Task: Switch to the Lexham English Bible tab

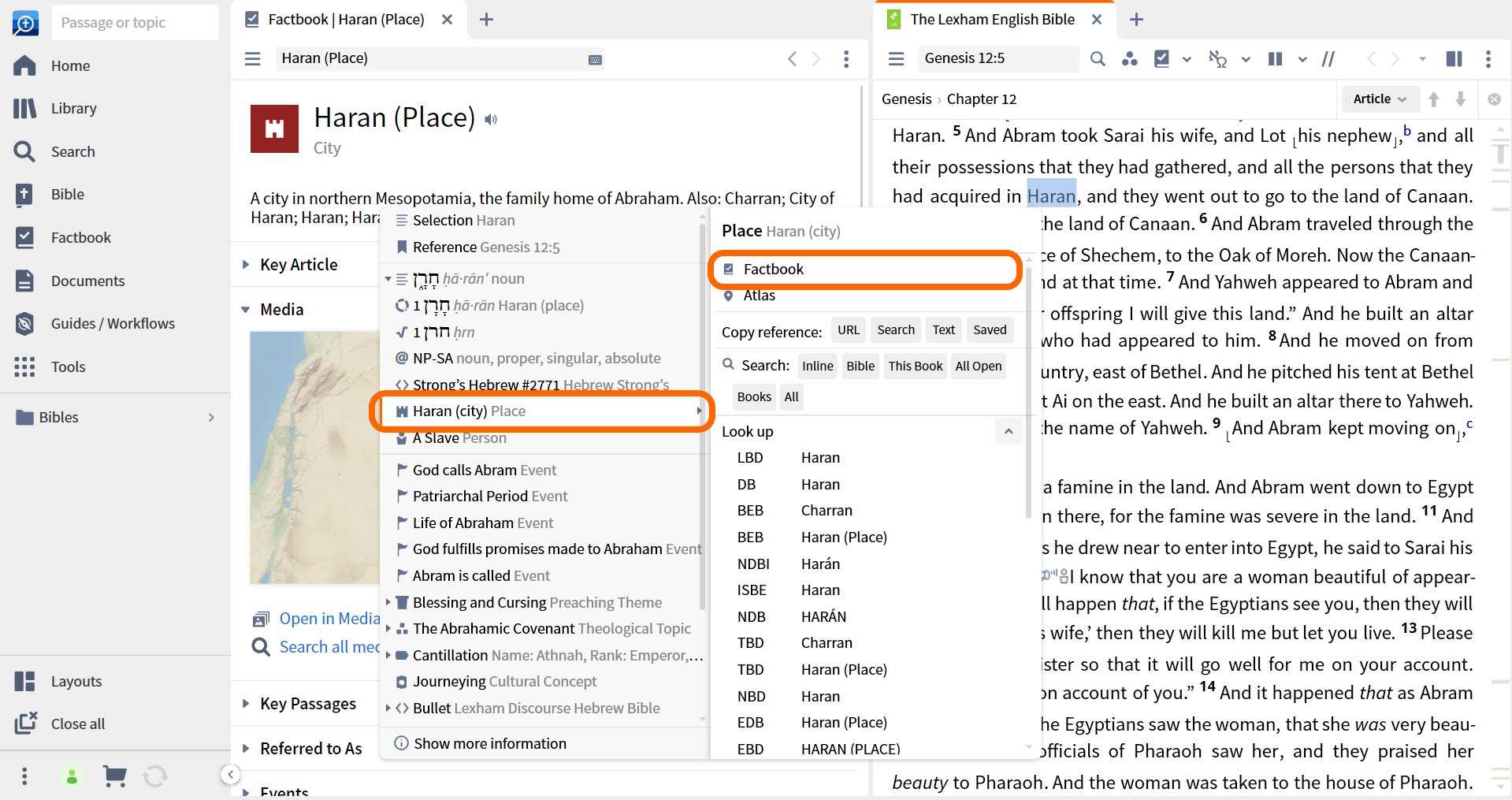Action: tap(991, 19)
